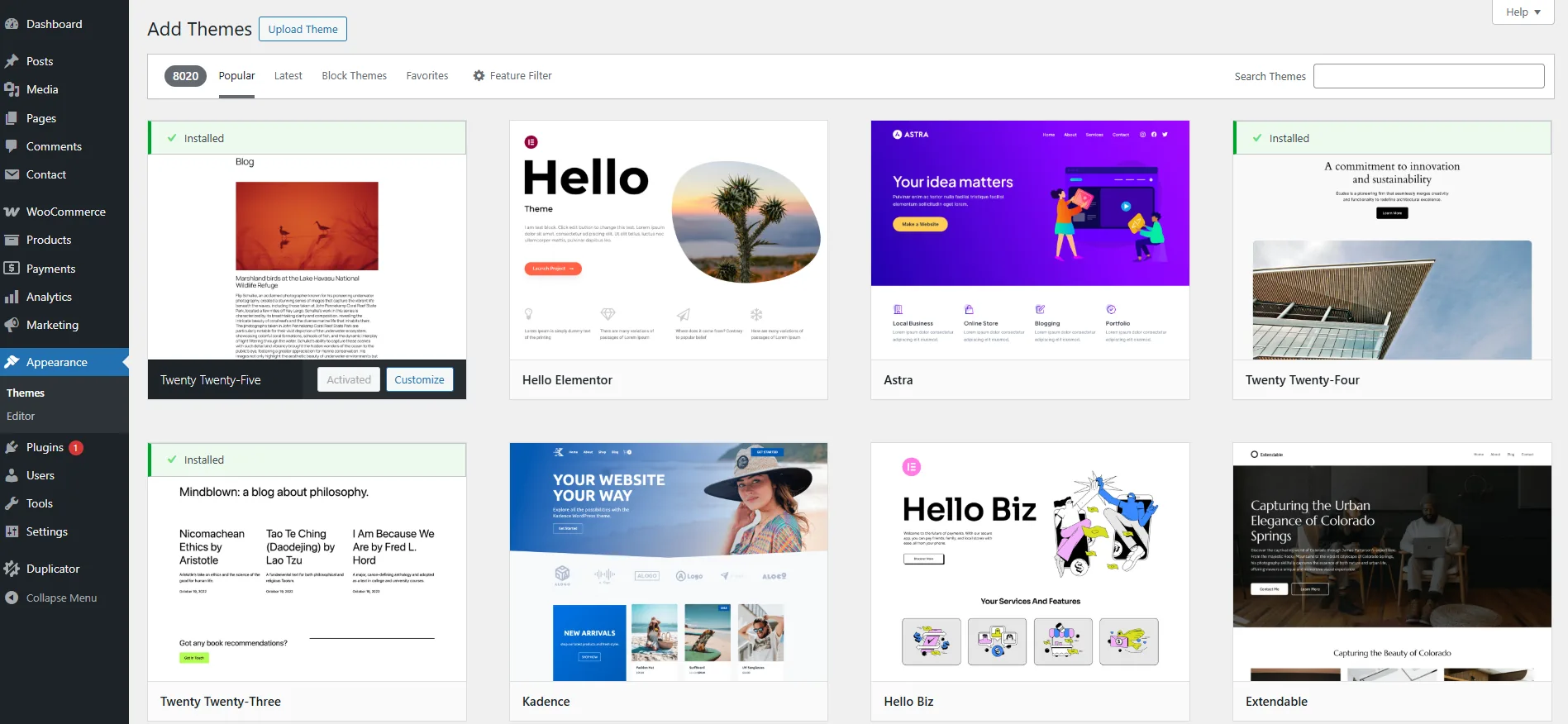Click the Settings sliders icon
1568x724 pixels.
12,531
